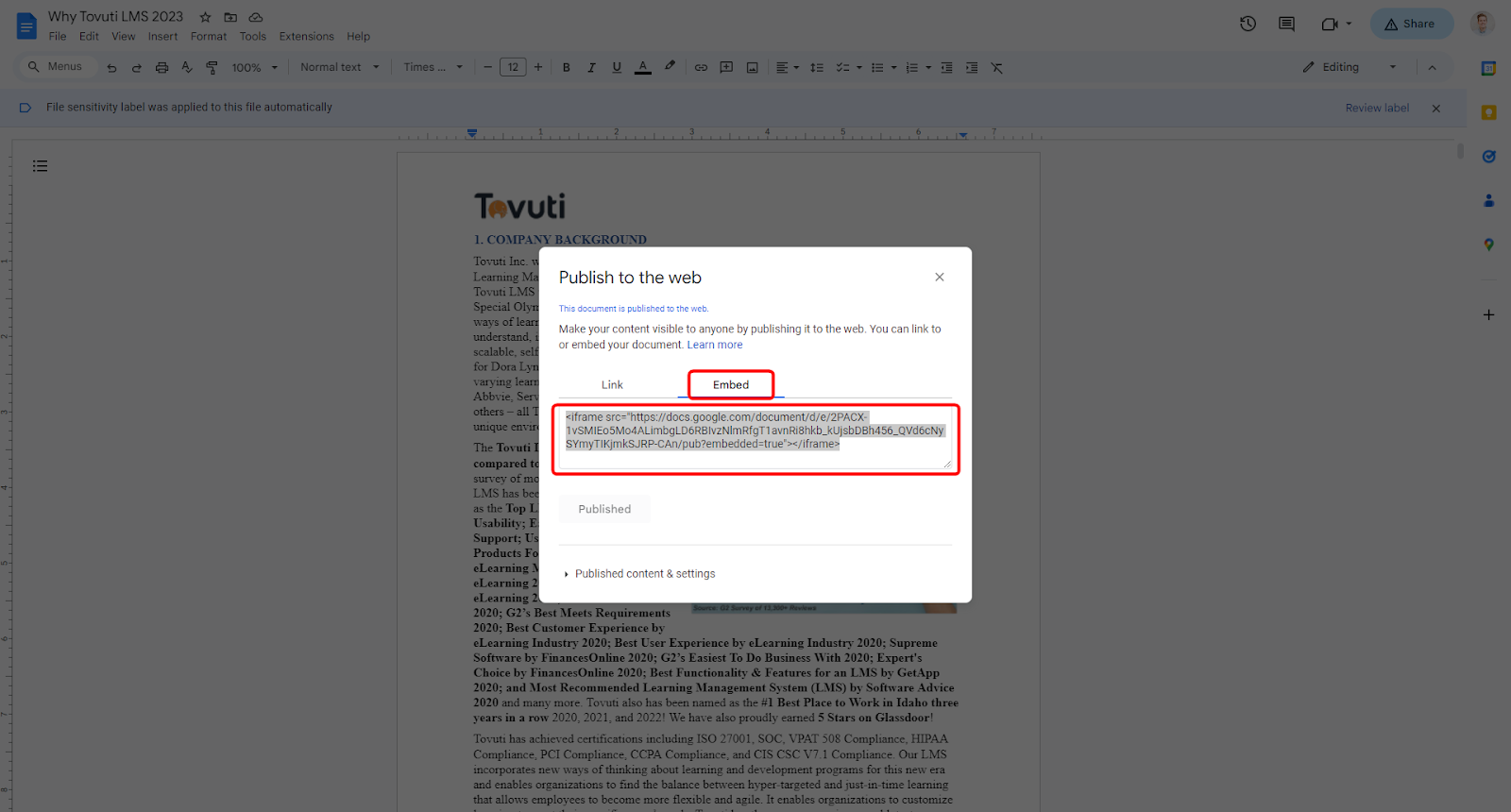Insert an image from the toolbar
Image resolution: width=1511 pixels, height=812 pixels.
pos(752,68)
